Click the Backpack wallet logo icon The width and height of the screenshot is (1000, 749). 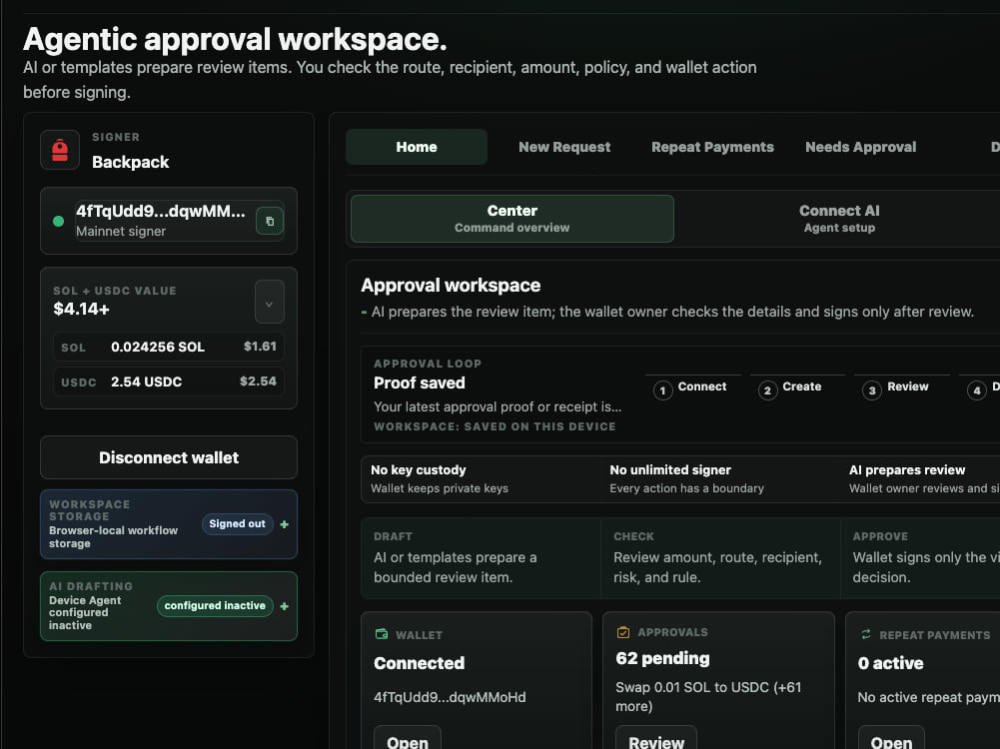[x=60, y=151]
